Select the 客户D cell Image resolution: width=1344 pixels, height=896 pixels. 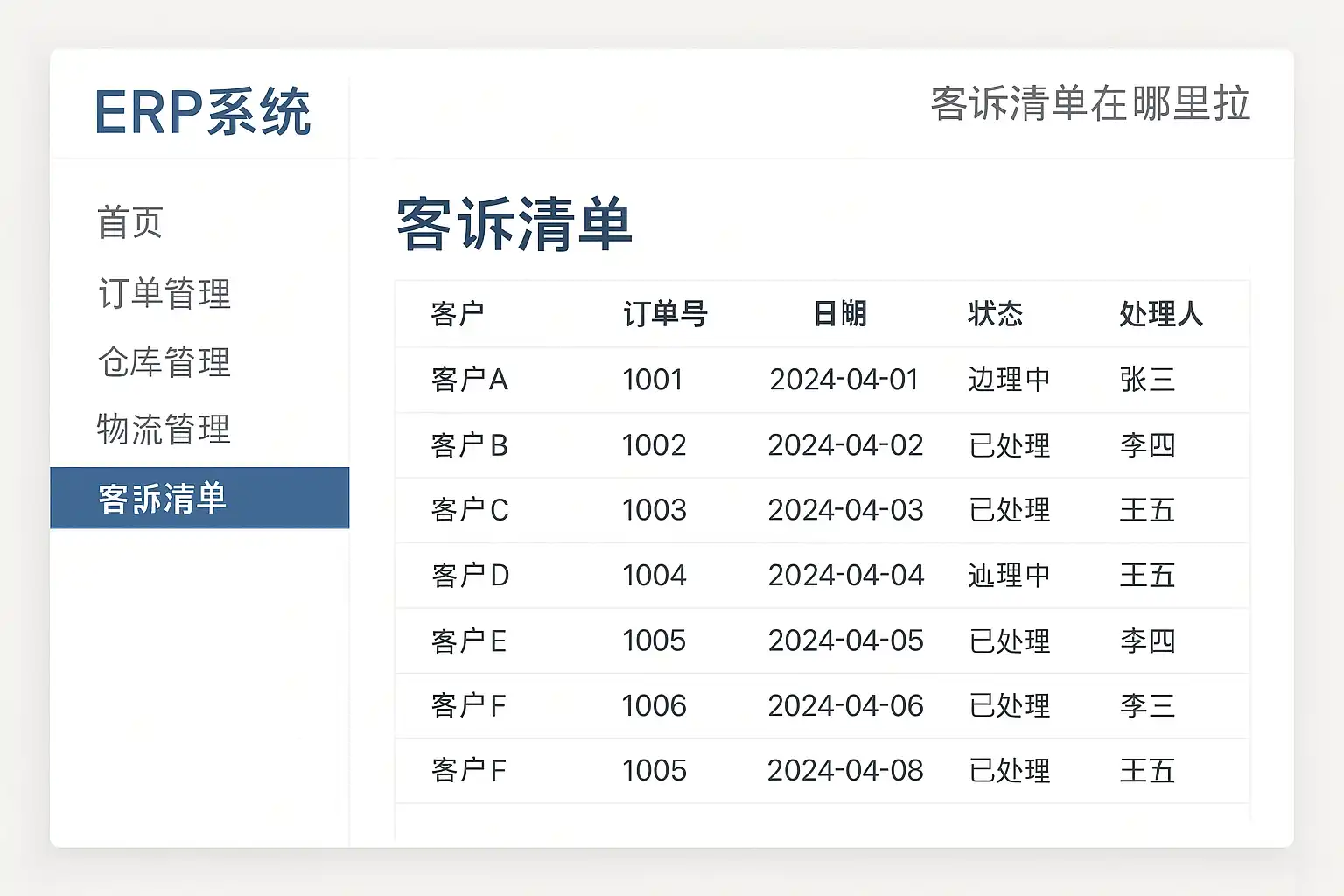pyautogui.click(x=470, y=576)
